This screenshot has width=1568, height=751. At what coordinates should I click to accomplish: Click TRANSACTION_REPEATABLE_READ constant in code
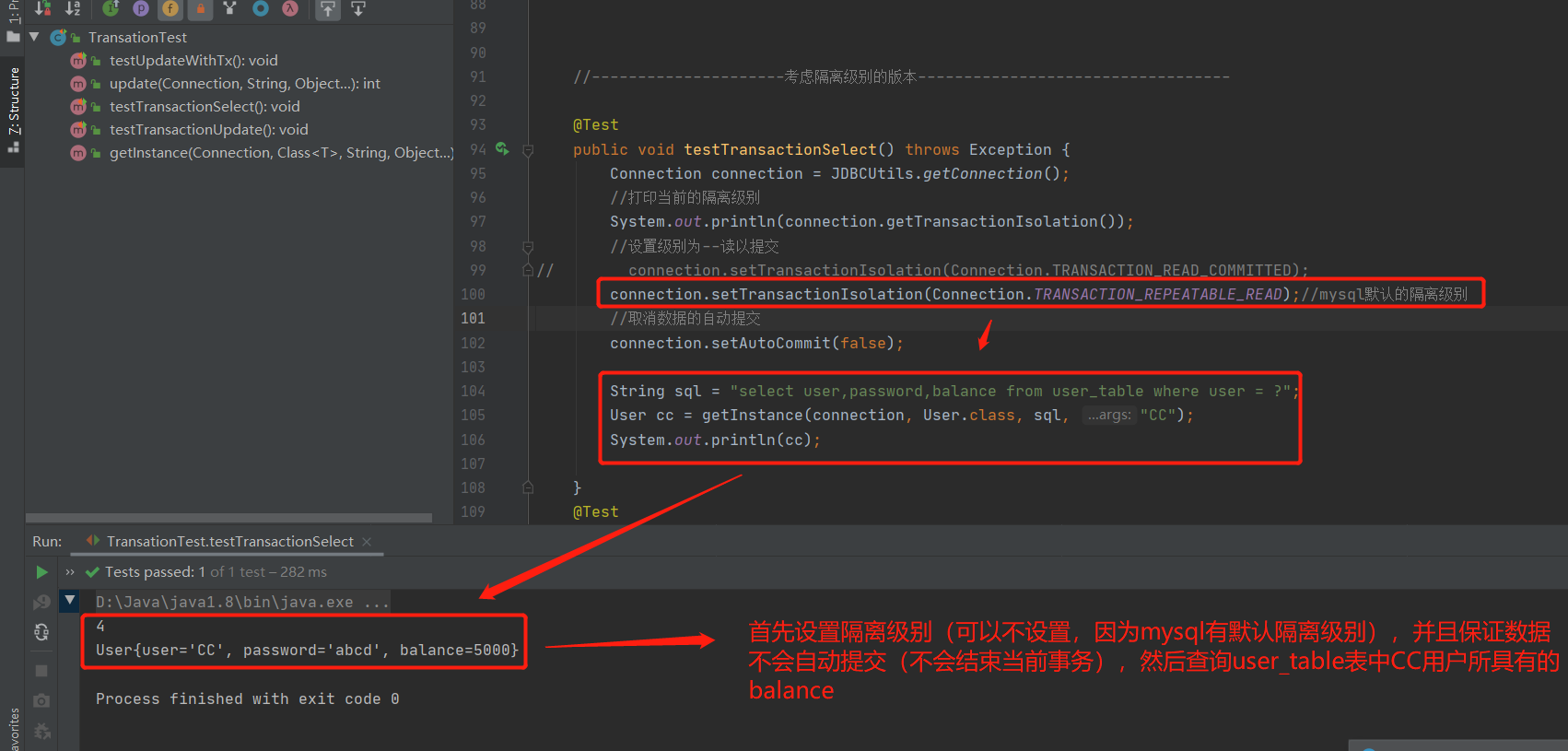(1158, 294)
